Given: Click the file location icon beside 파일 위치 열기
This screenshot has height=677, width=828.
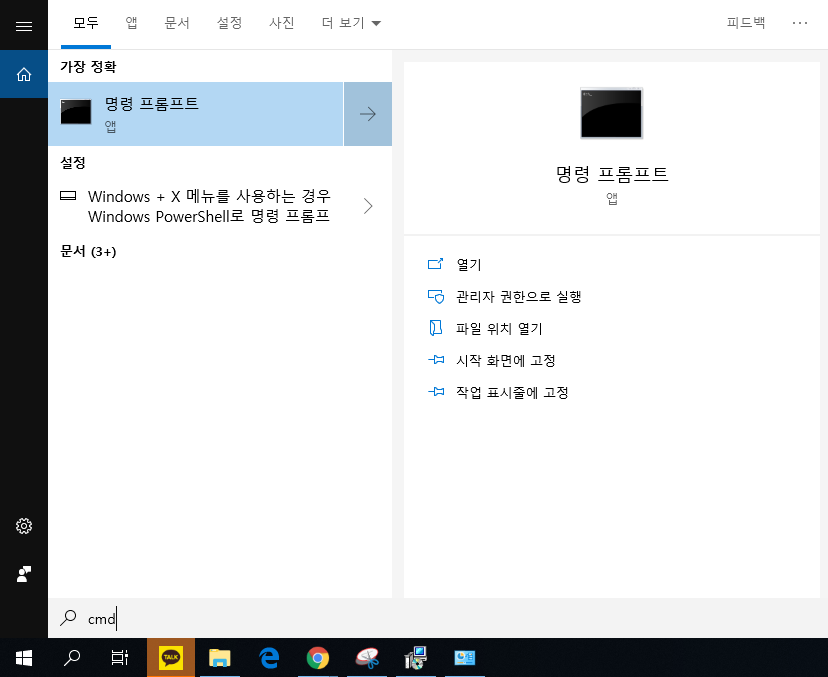Looking at the screenshot, I should click(x=436, y=328).
